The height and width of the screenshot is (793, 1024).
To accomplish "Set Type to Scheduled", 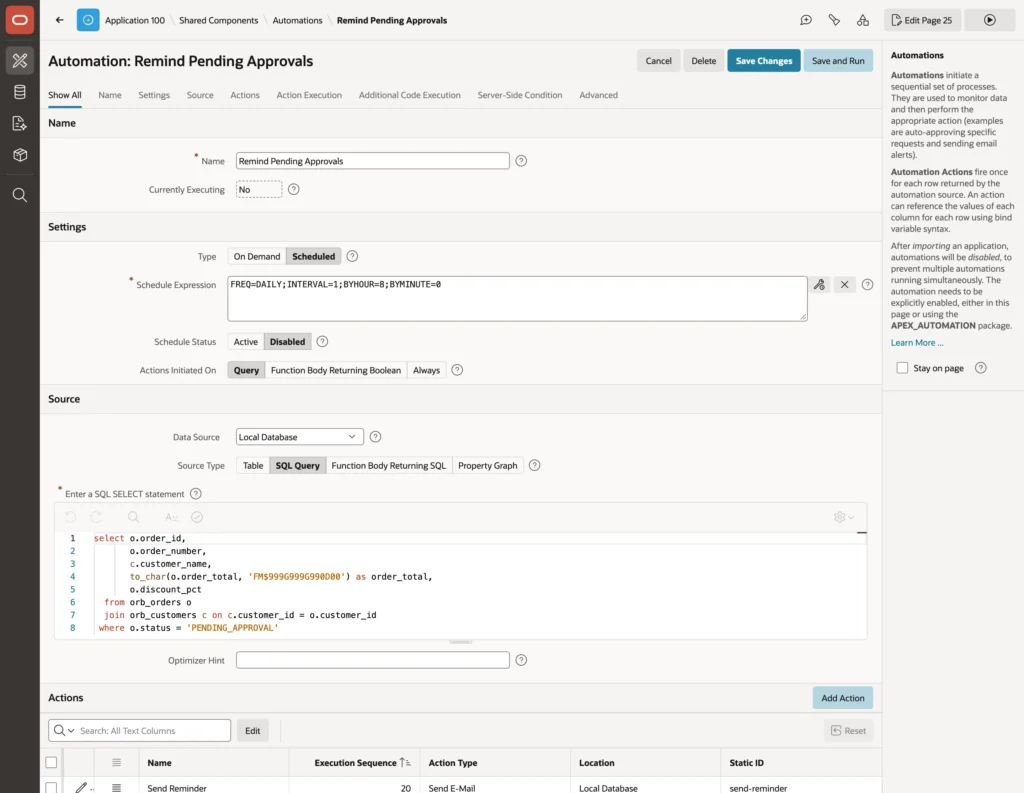I will 313,256.
